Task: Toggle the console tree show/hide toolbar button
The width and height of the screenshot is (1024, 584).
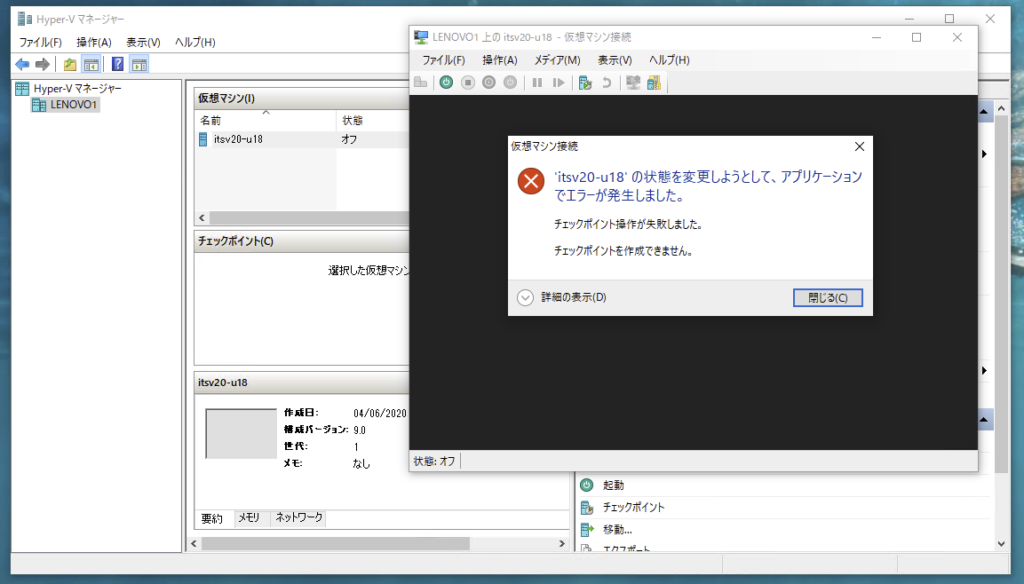Action: [x=91, y=64]
